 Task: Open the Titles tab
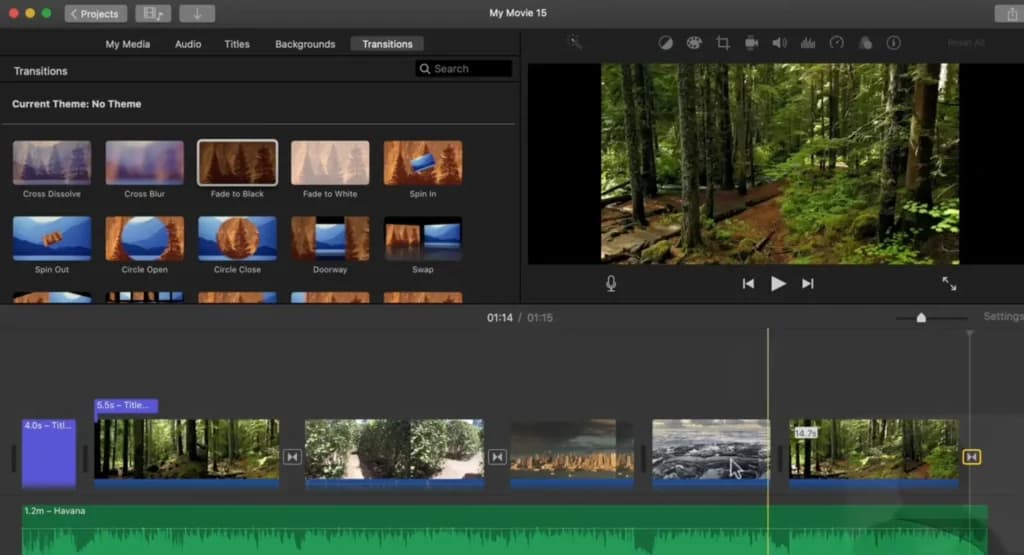(237, 44)
